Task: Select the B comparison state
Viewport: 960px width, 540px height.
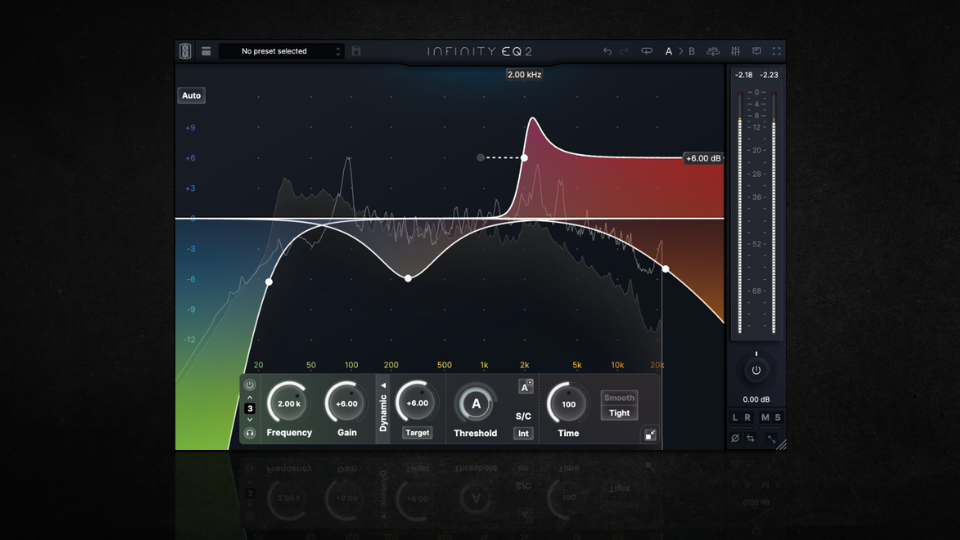Action: click(x=692, y=51)
